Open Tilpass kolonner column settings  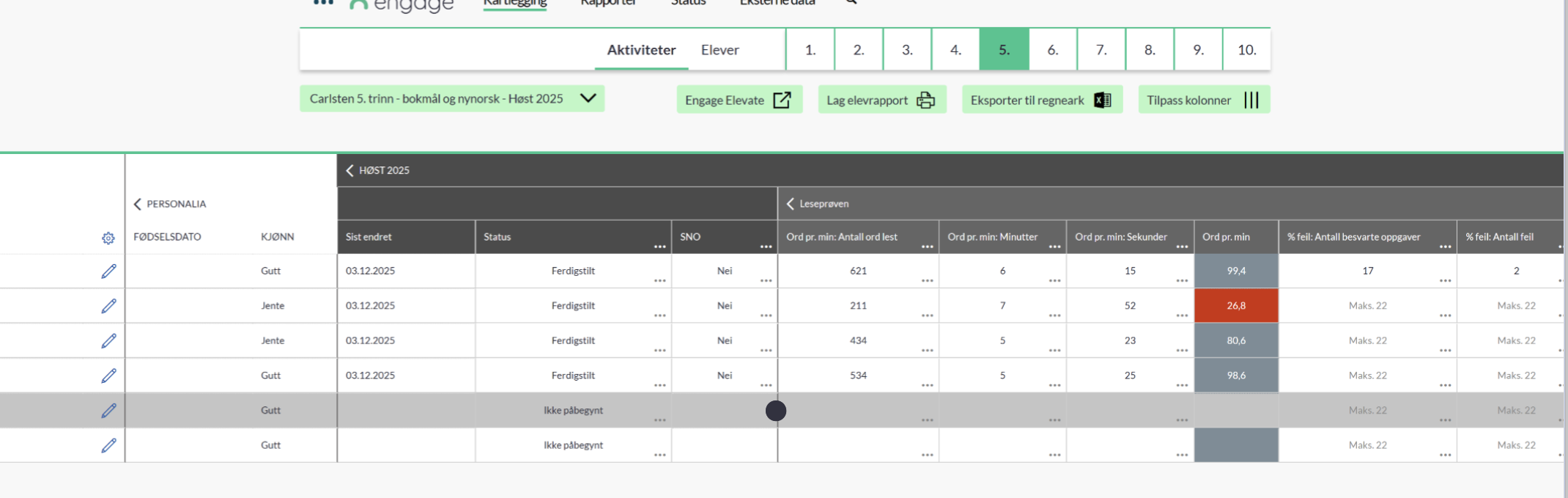1203,100
